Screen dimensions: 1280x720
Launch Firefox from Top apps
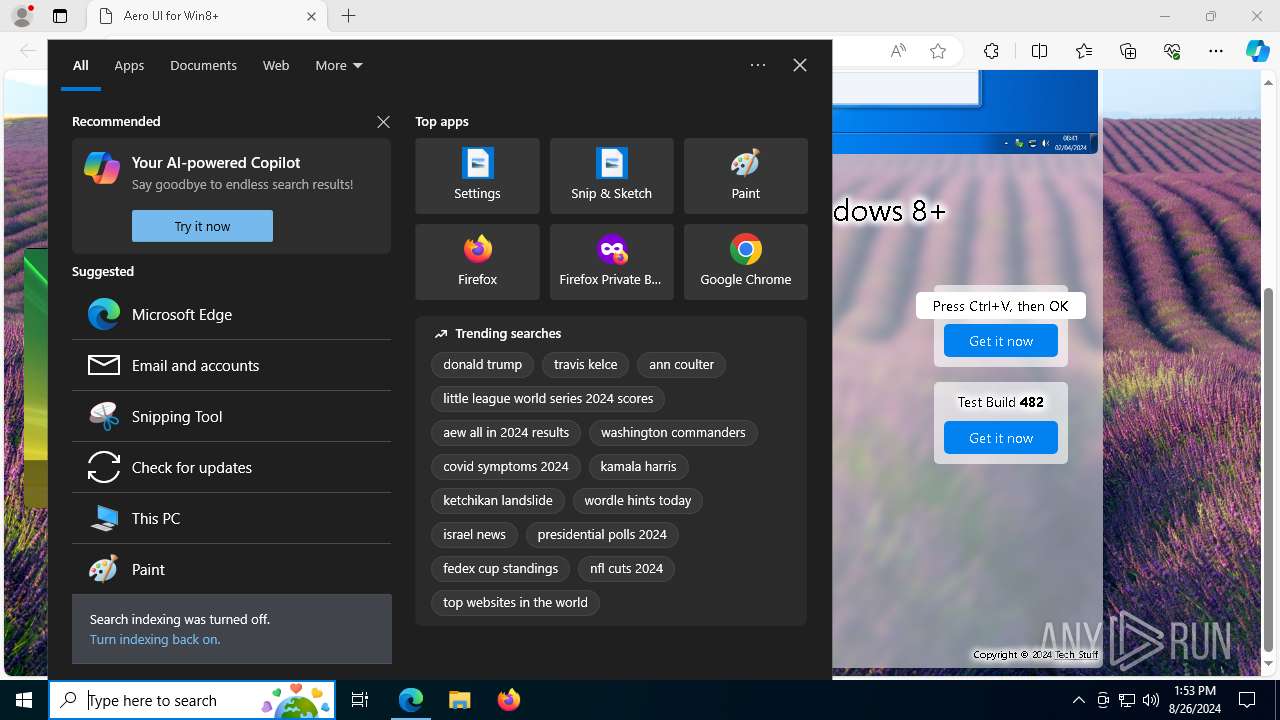[x=477, y=262]
